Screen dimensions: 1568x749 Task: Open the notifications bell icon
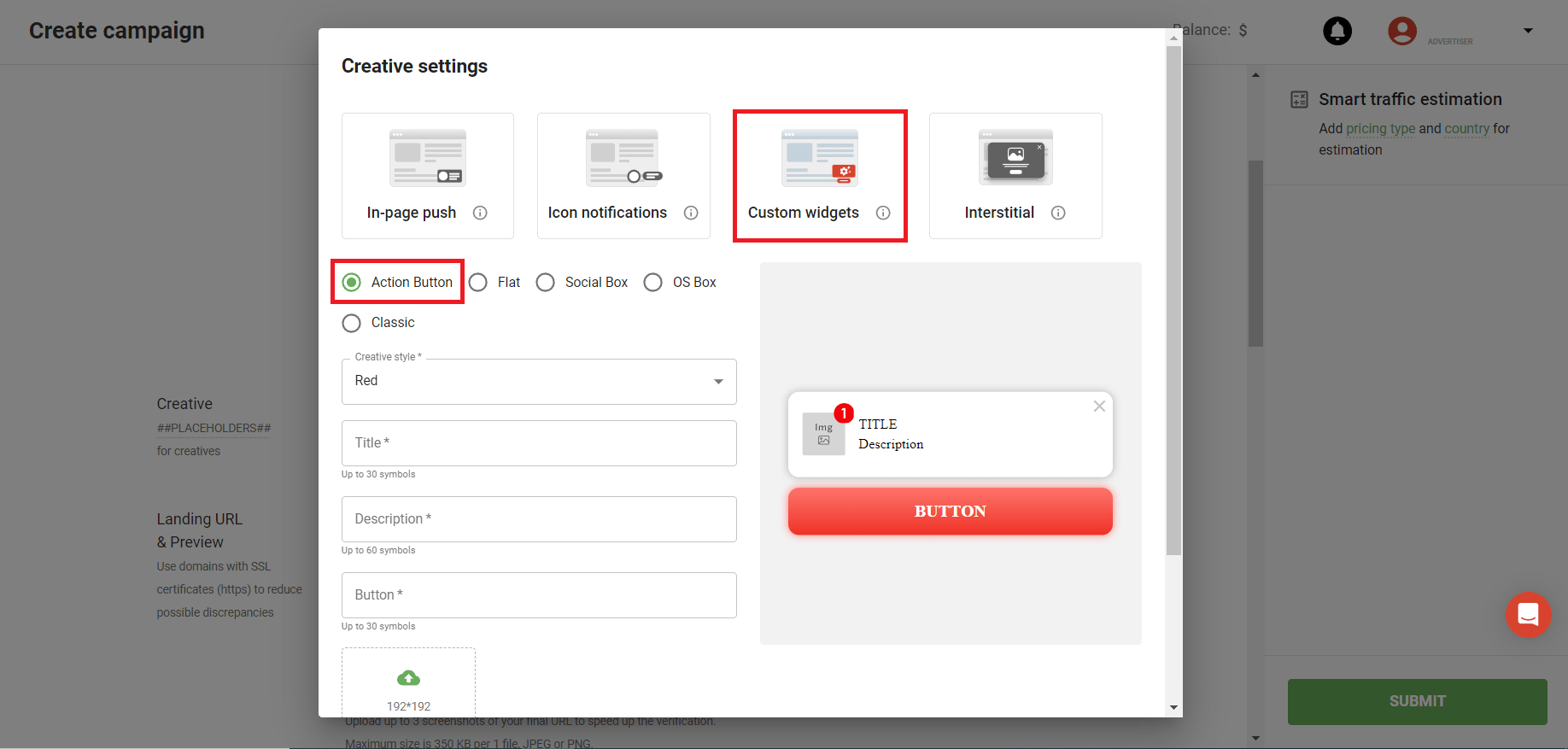[x=1337, y=31]
